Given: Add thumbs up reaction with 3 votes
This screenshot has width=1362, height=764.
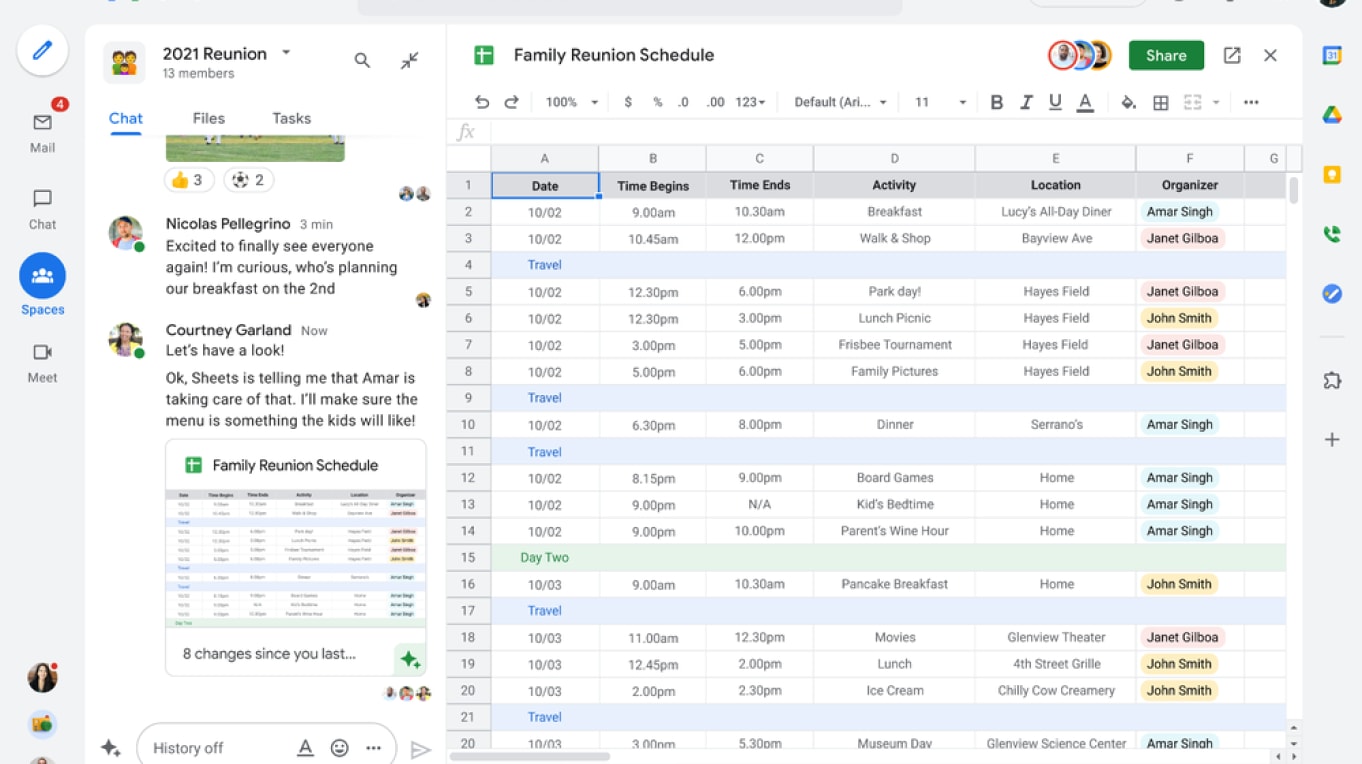Looking at the screenshot, I should tap(188, 180).
